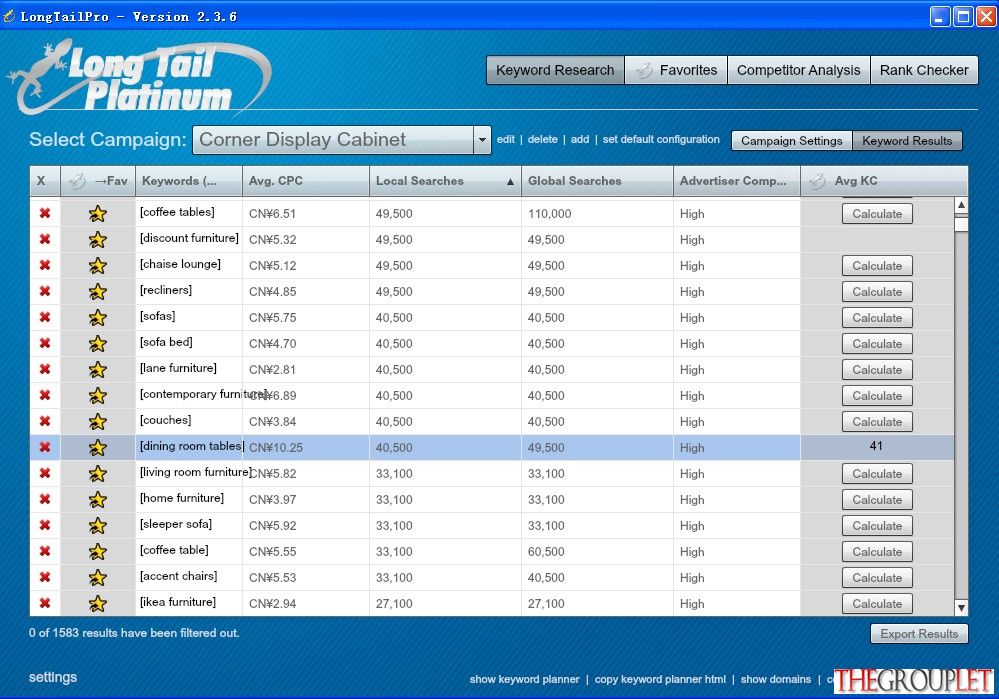
Task: Click show keyword planner link
Action: [x=524, y=679]
